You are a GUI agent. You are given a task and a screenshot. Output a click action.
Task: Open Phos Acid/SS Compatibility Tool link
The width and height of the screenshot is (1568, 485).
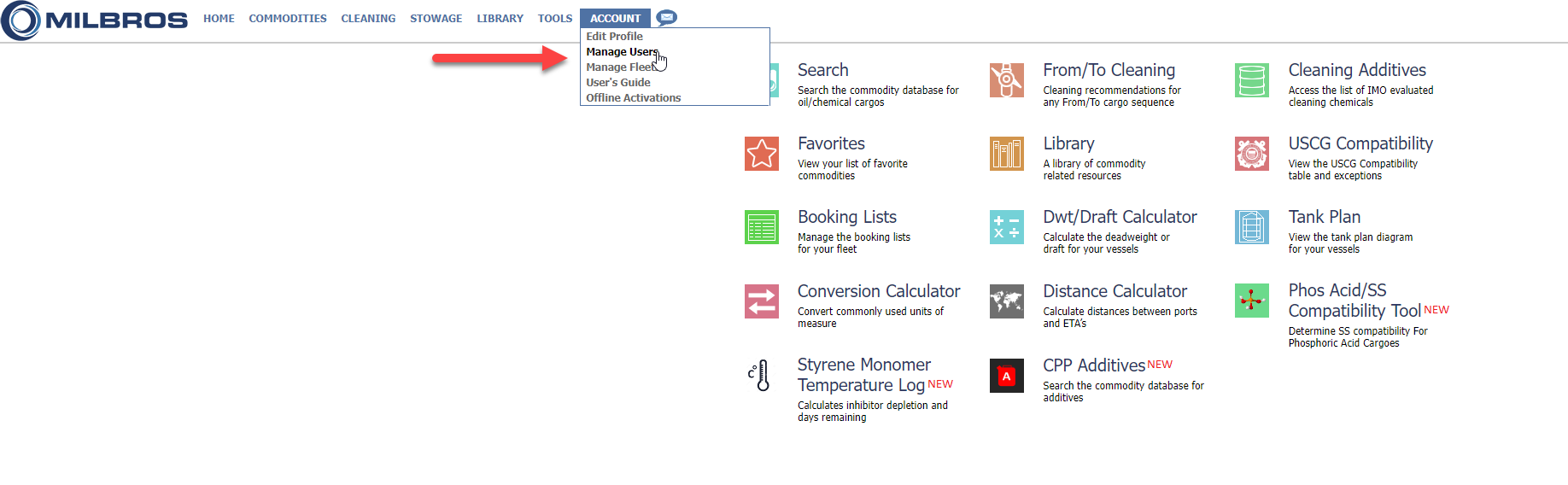[1354, 301]
